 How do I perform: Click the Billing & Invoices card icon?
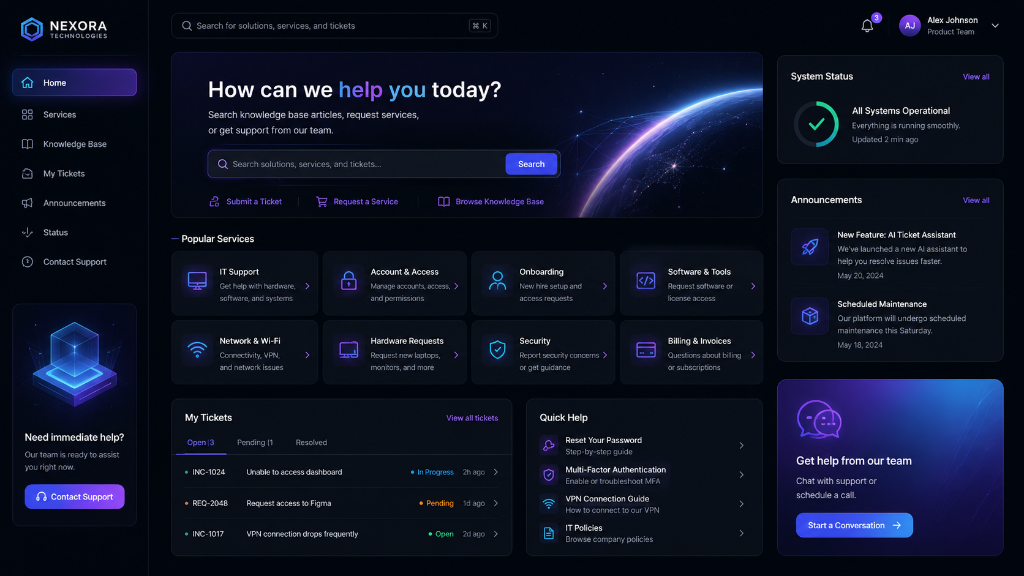coord(646,349)
